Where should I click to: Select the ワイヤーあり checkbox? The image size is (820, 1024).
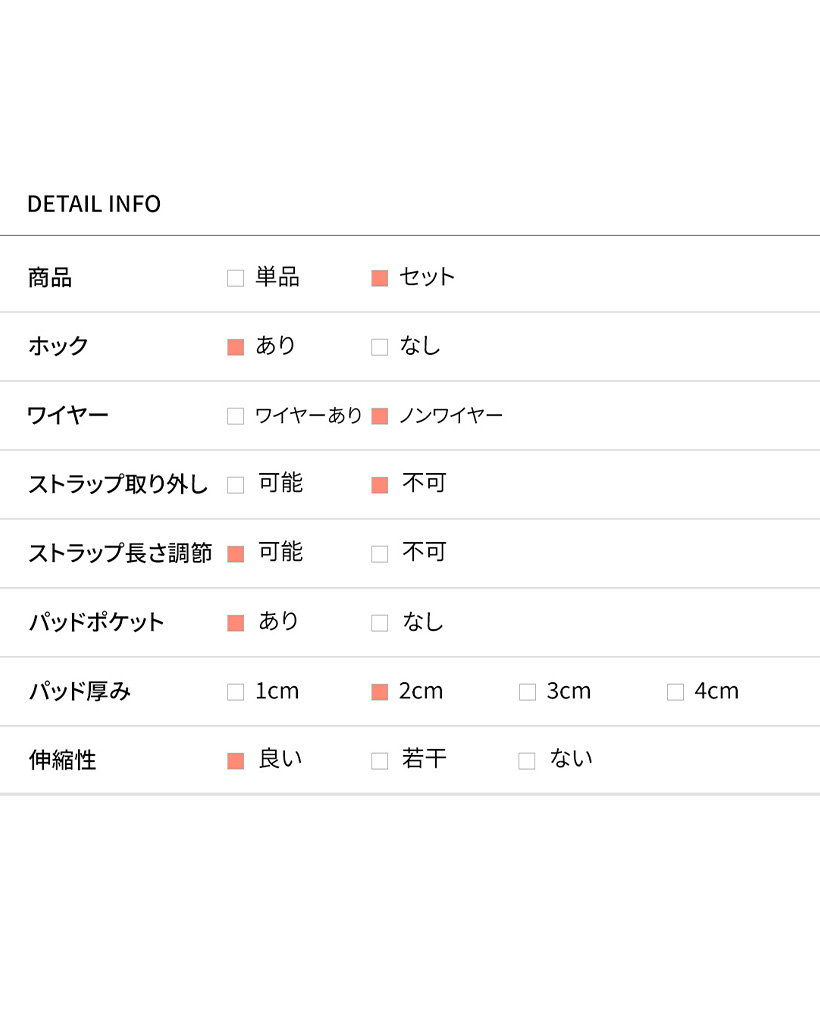click(236, 416)
